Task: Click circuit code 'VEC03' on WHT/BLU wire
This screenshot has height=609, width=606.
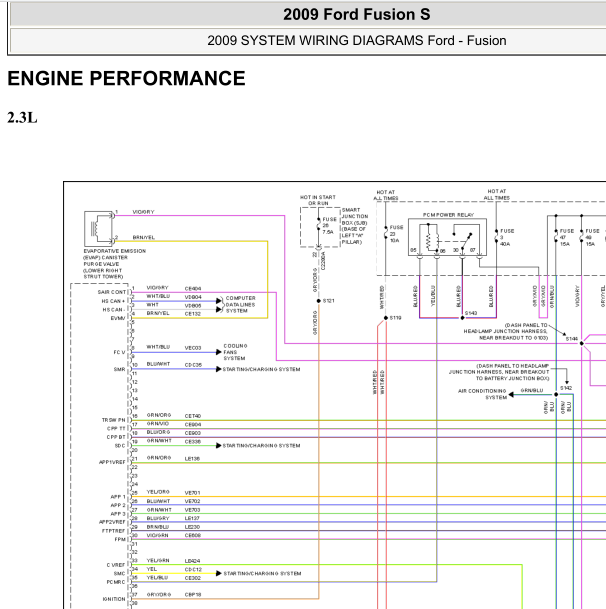Action: coord(193,348)
